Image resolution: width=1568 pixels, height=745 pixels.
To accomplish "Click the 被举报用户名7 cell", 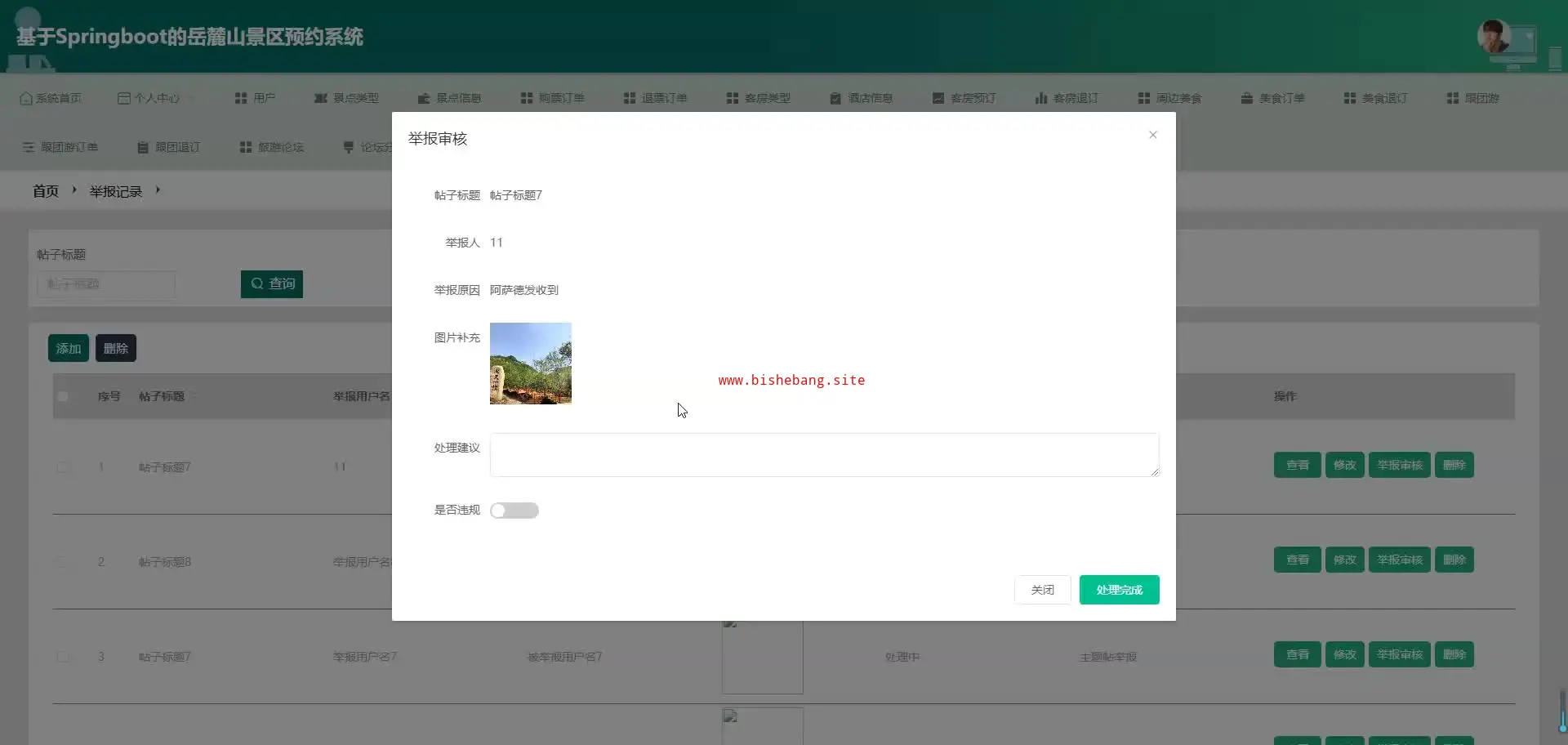I will 565,657.
